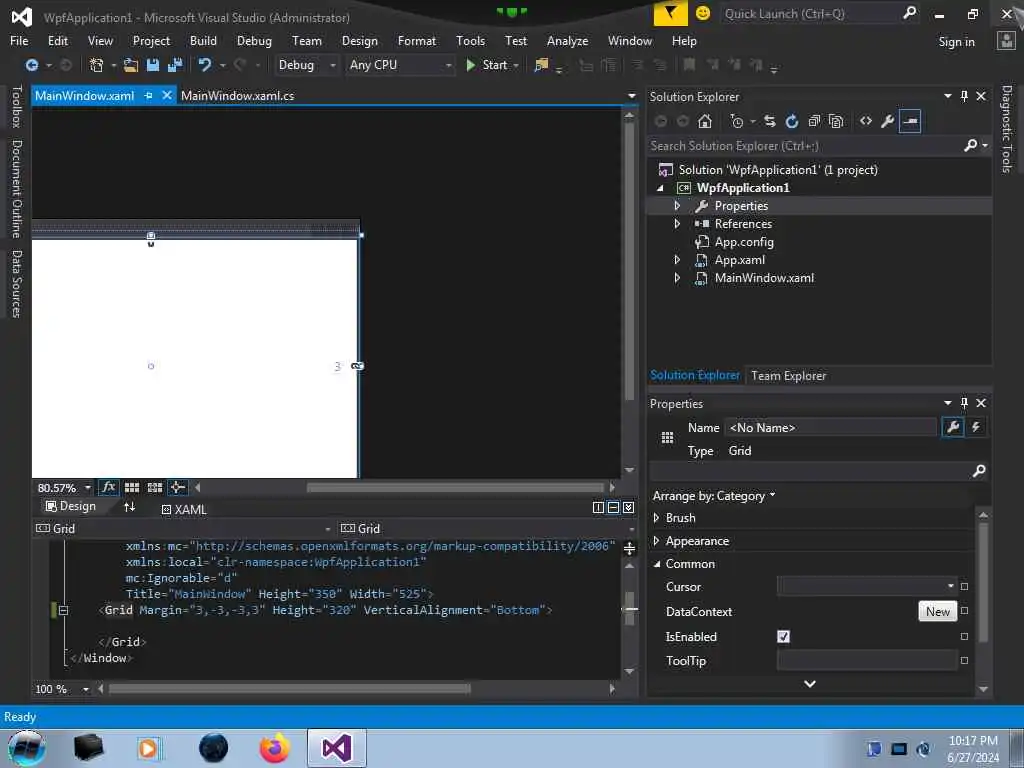This screenshot has height=768, width=1024.
Task: Start debugging with the green Start button
Action: pyautogui.click(x=488, y=65)
